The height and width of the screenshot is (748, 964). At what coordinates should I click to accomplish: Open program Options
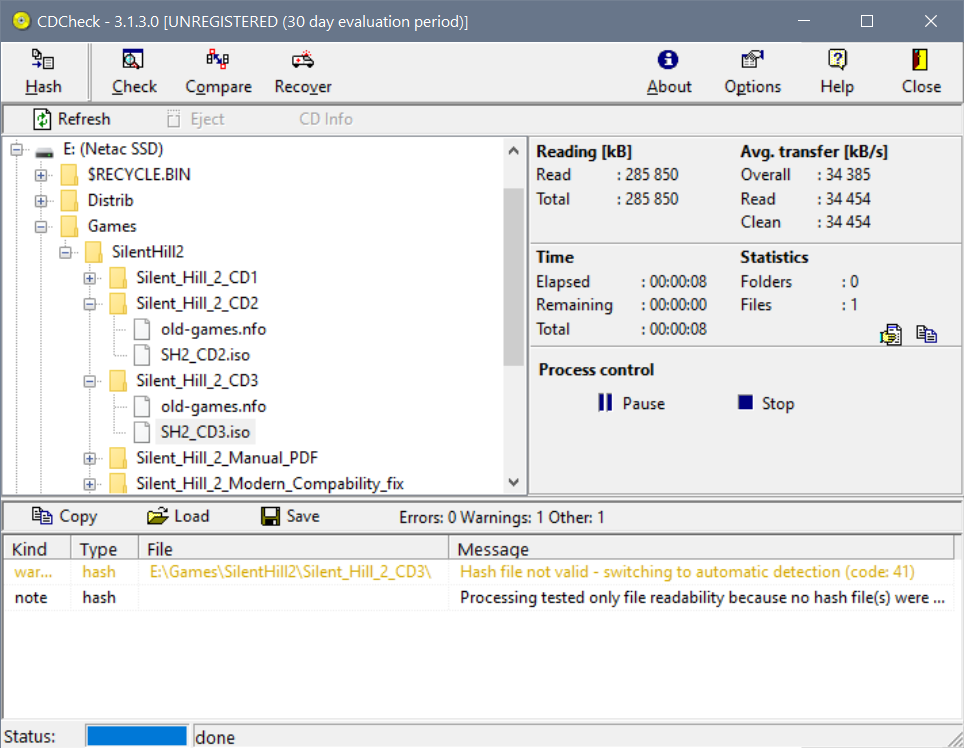pos(753,72)
